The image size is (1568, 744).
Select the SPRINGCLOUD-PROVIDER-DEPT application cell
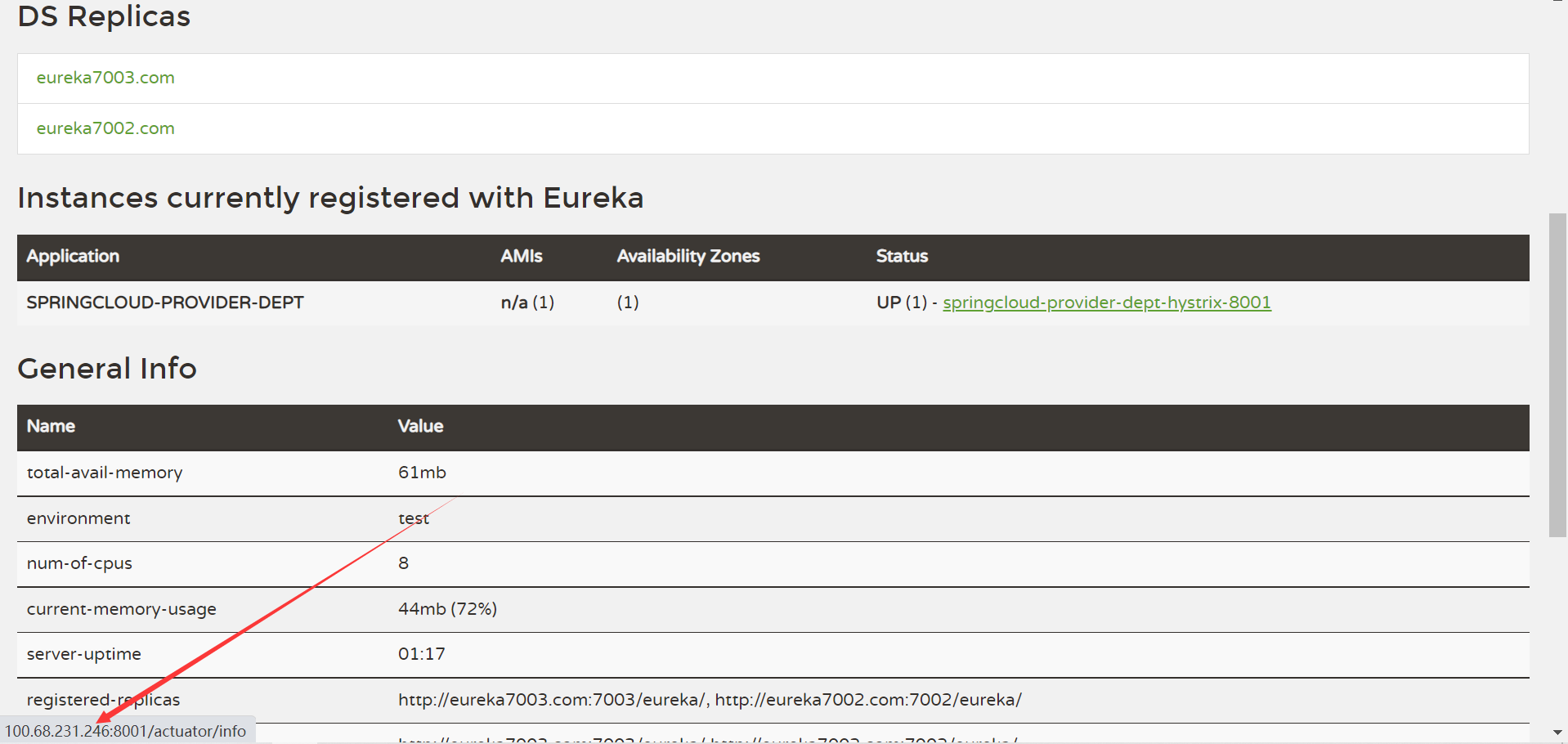tap(165, 303)
